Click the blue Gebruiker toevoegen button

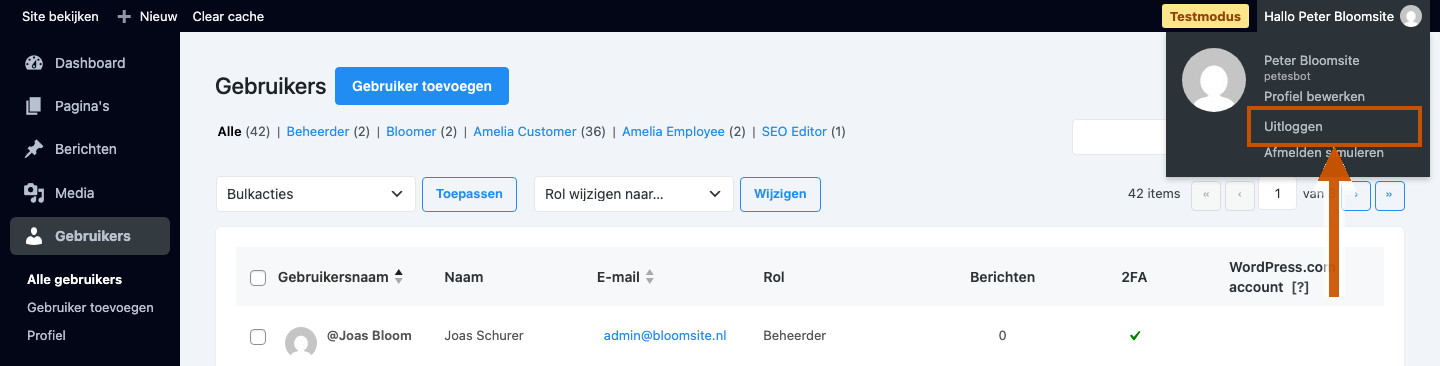coord(422,86)
